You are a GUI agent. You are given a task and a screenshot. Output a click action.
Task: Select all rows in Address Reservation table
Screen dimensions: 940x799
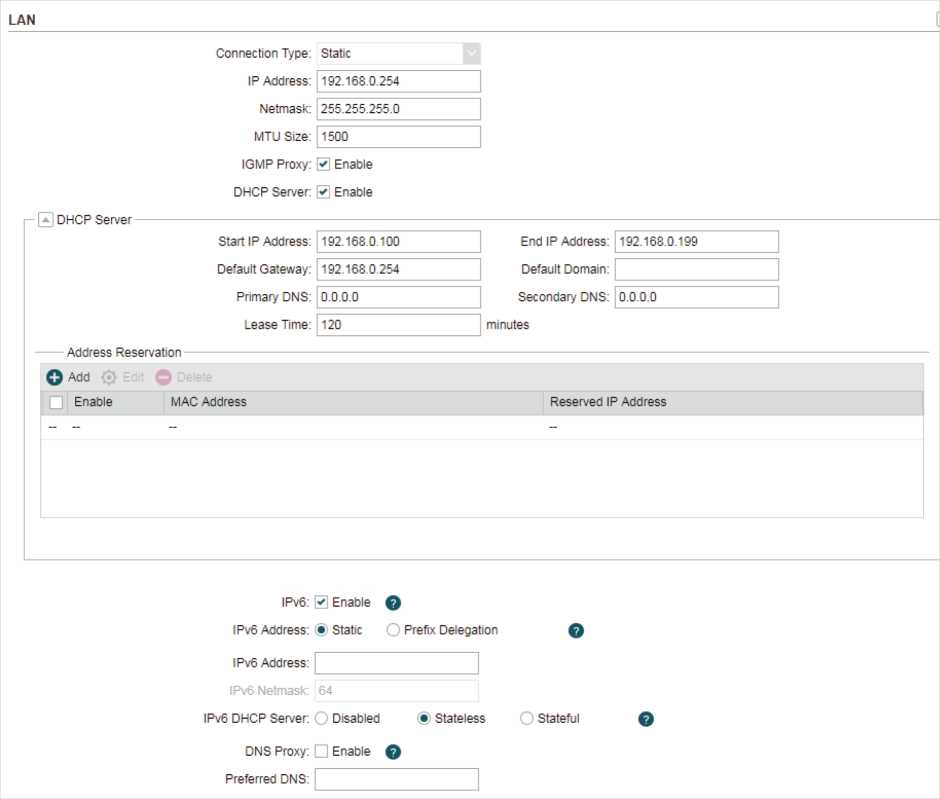pos(56,402)
